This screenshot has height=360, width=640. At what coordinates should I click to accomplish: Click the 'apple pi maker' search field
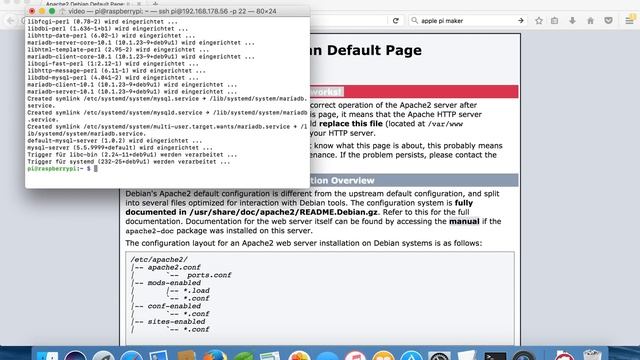point(467,20)
